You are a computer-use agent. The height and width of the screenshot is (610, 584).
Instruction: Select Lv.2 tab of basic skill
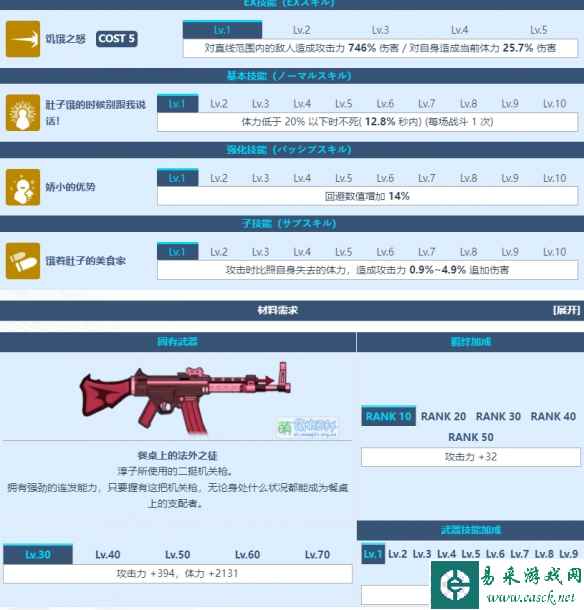(x=219, y=104)
